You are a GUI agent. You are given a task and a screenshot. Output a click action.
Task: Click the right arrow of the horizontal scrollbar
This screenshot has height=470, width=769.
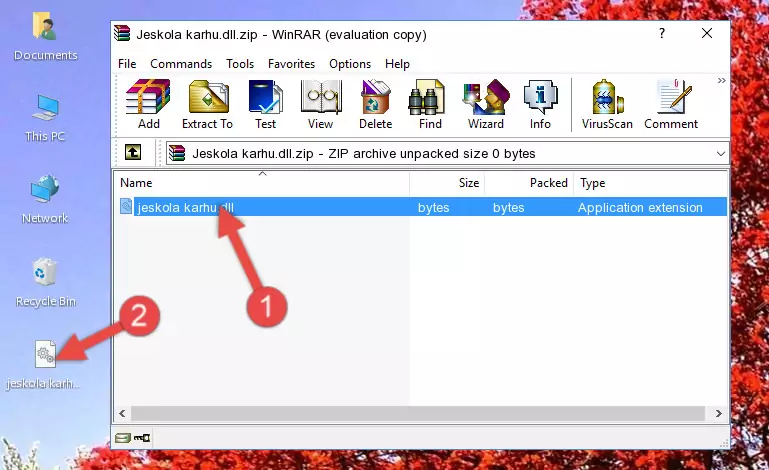tap(718, 414)
